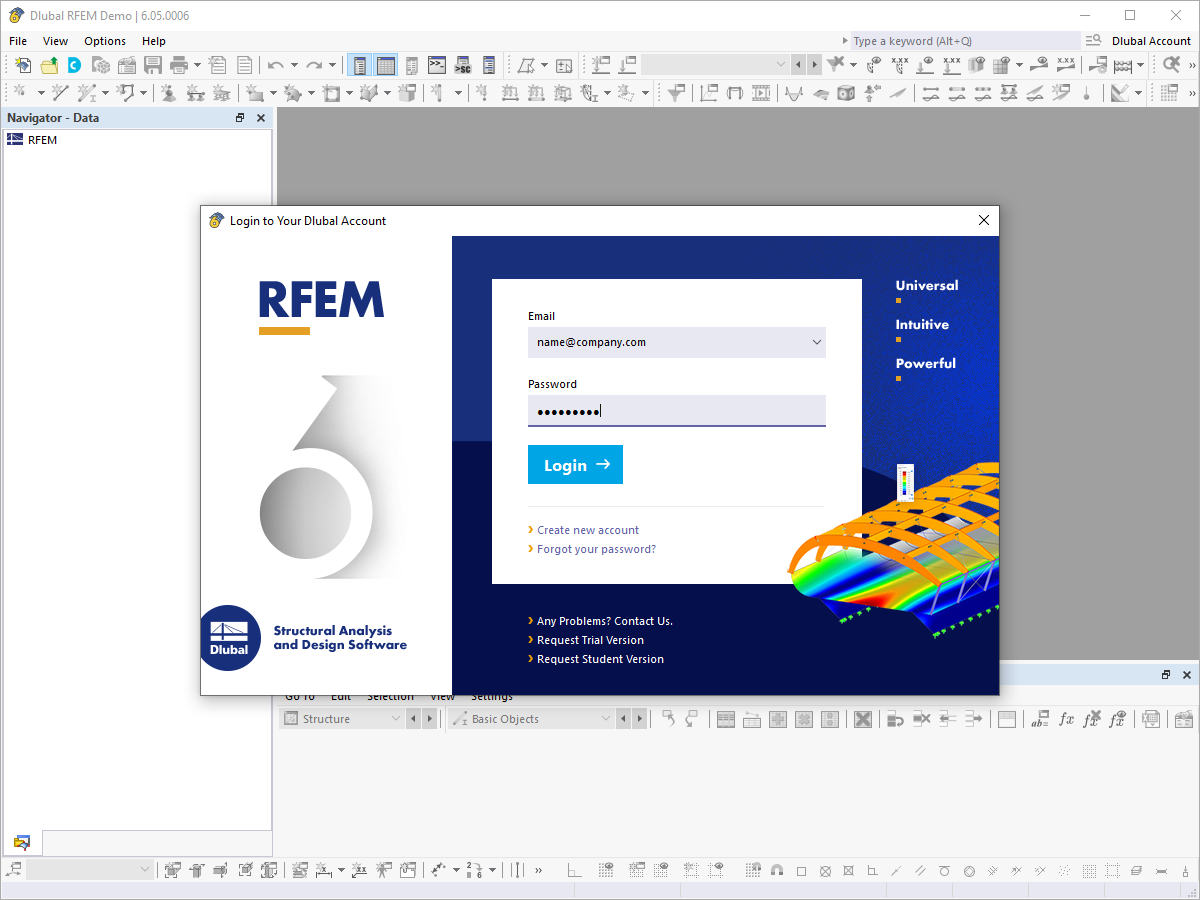Expand the Email dropdown arrow
Image resolution: width=1200 pixels, height=900 pixels.
tap(816, 342)
